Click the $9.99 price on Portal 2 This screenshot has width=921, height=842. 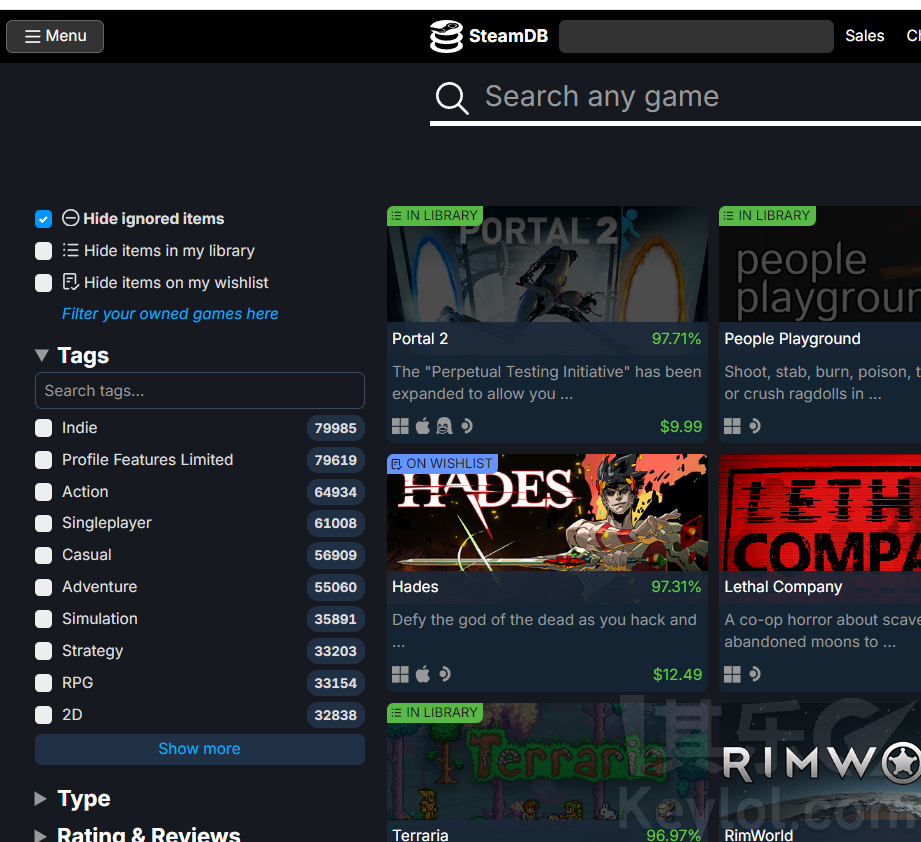(x=681, y=426)
